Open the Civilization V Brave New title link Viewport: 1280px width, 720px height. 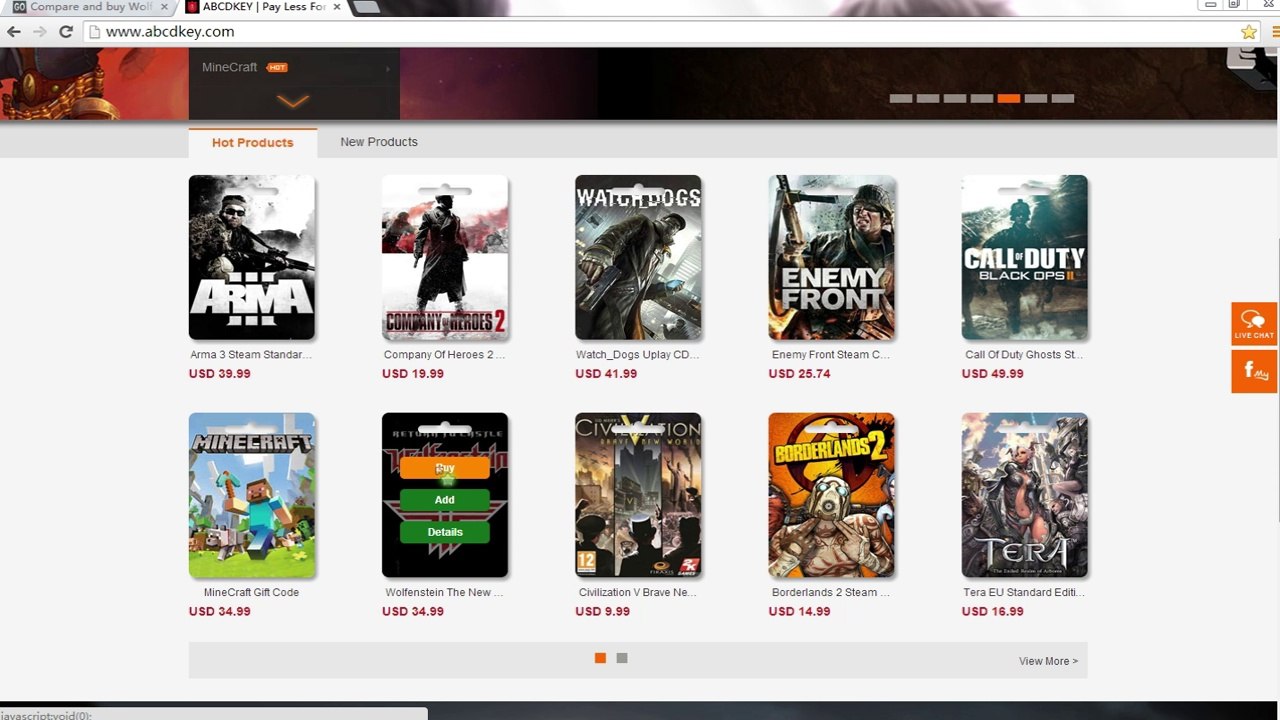tap(637, 593)
